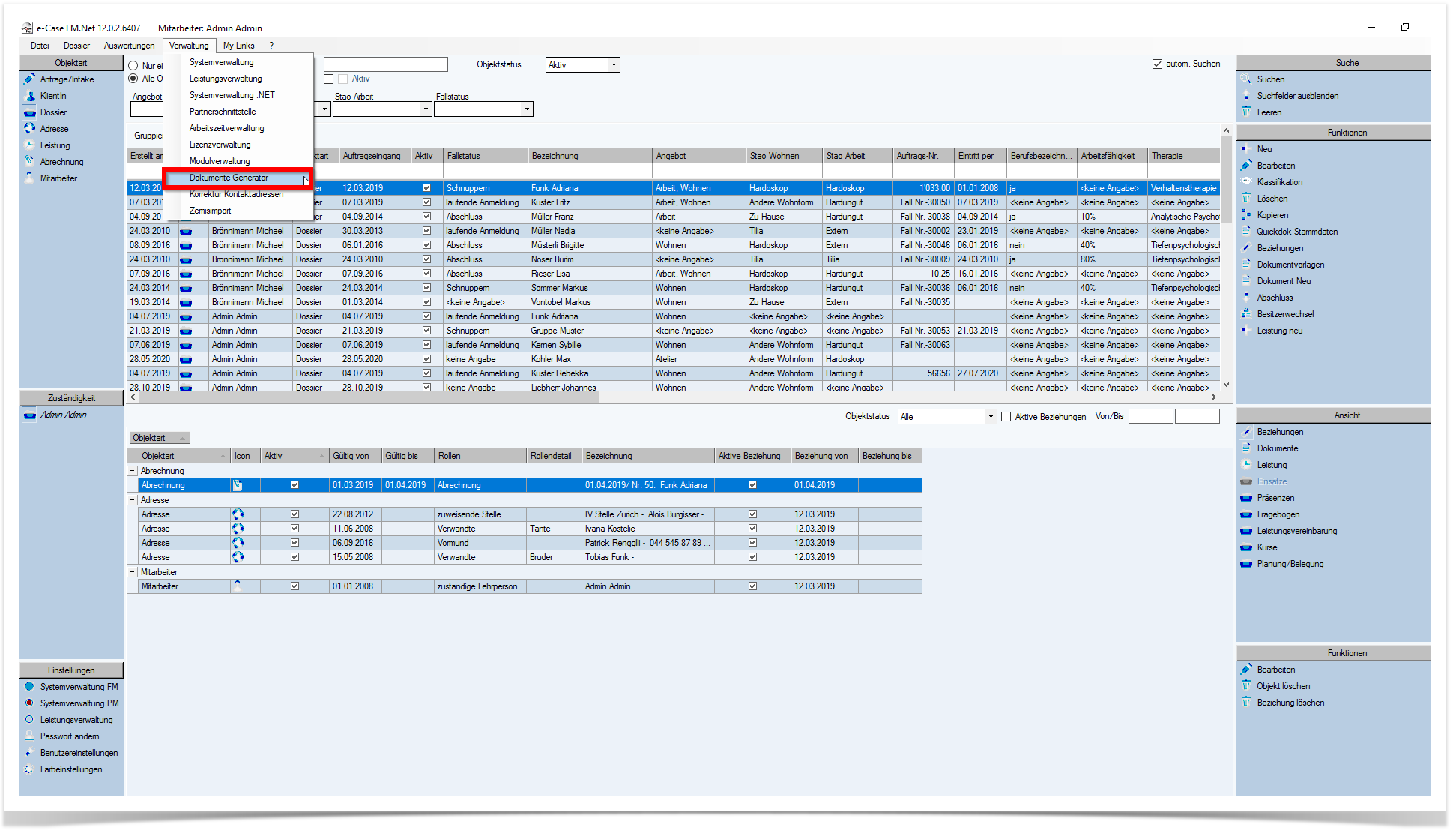This screenshot has height=833, width=1456.
Task: Sort by Auftragseingang column header
Action: [375, 156]
